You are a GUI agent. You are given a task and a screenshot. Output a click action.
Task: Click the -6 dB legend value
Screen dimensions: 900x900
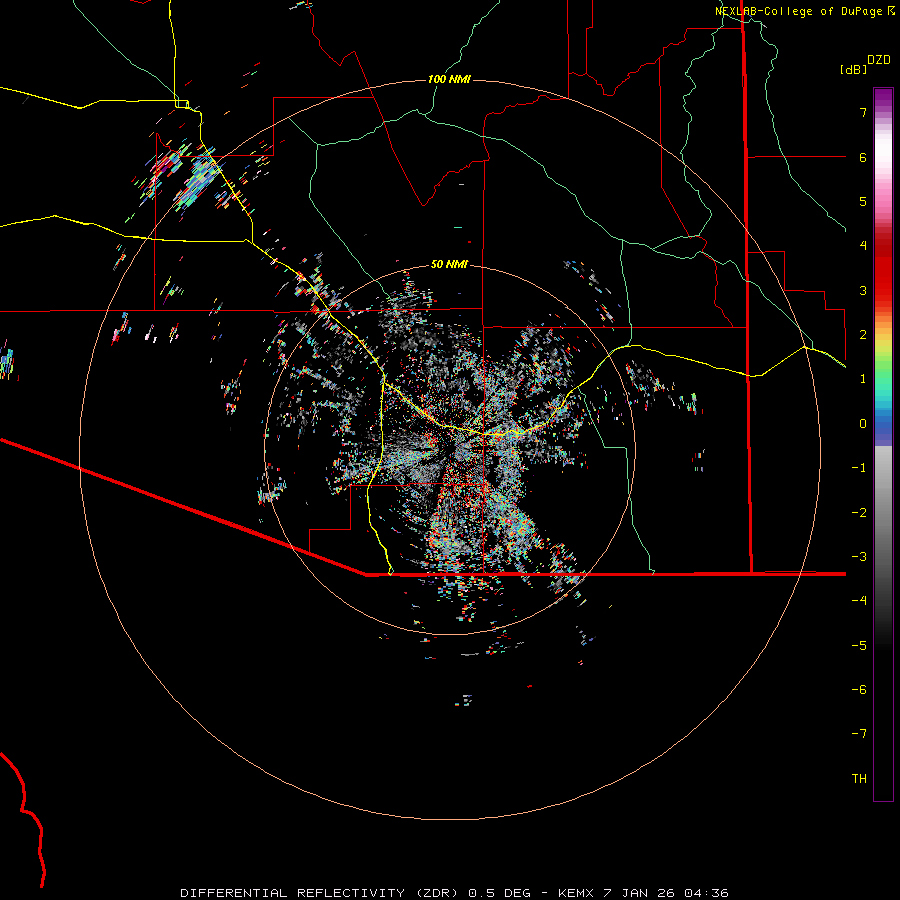pyautogui.click(x=859, y=690)
